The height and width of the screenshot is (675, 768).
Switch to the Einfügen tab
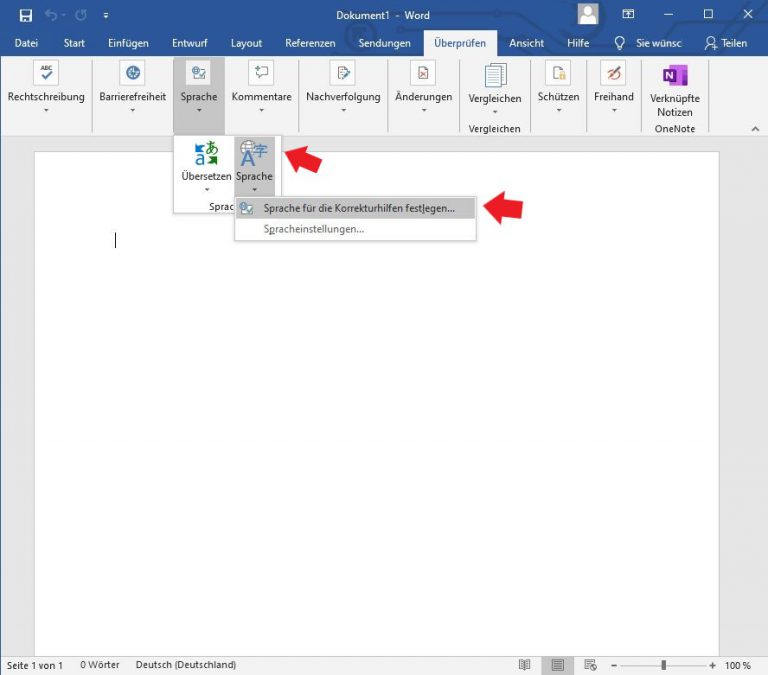pyautogui.click(x=128, y=43)
